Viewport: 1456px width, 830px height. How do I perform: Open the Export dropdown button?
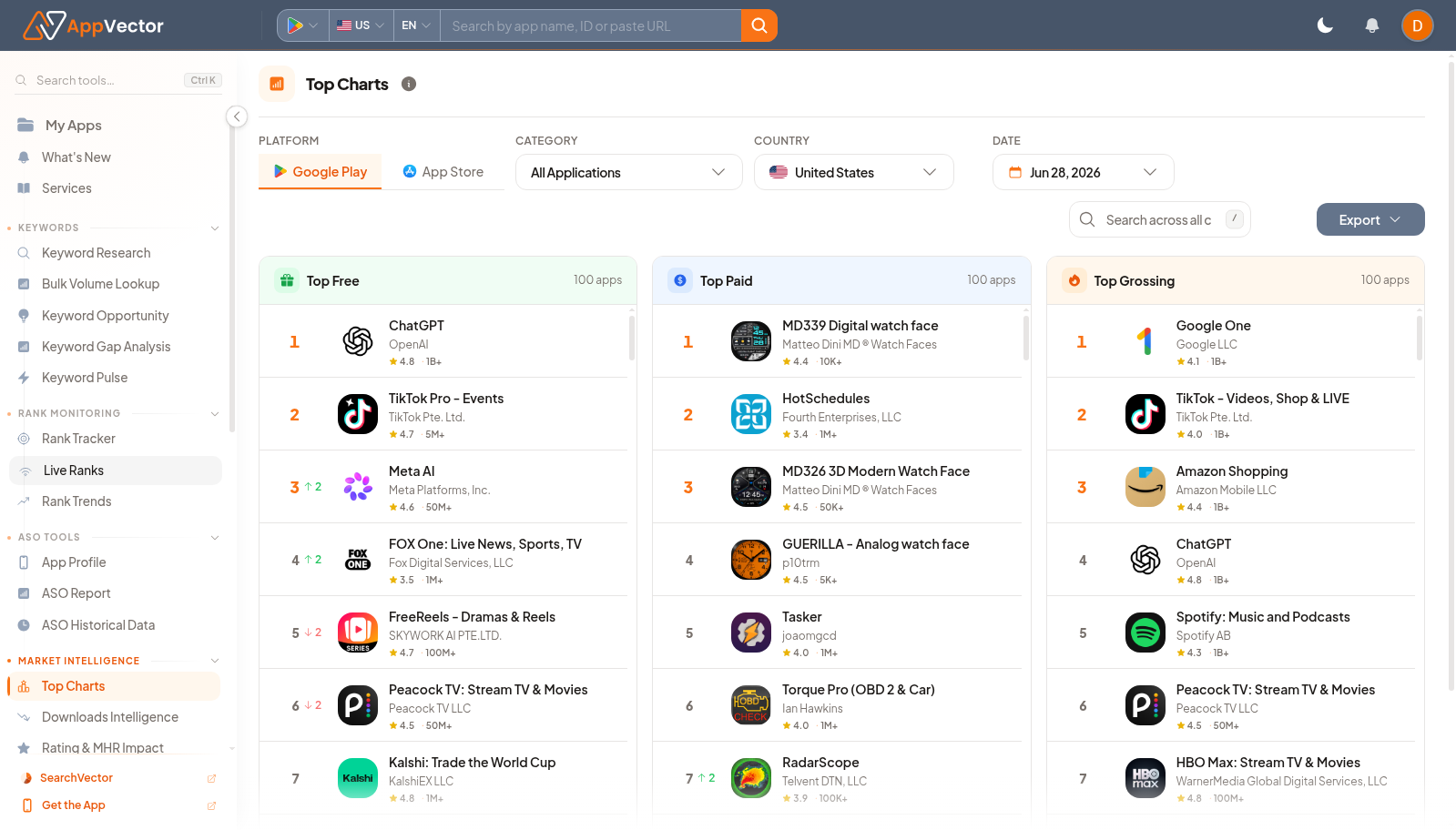click(x=1369, y=219)
